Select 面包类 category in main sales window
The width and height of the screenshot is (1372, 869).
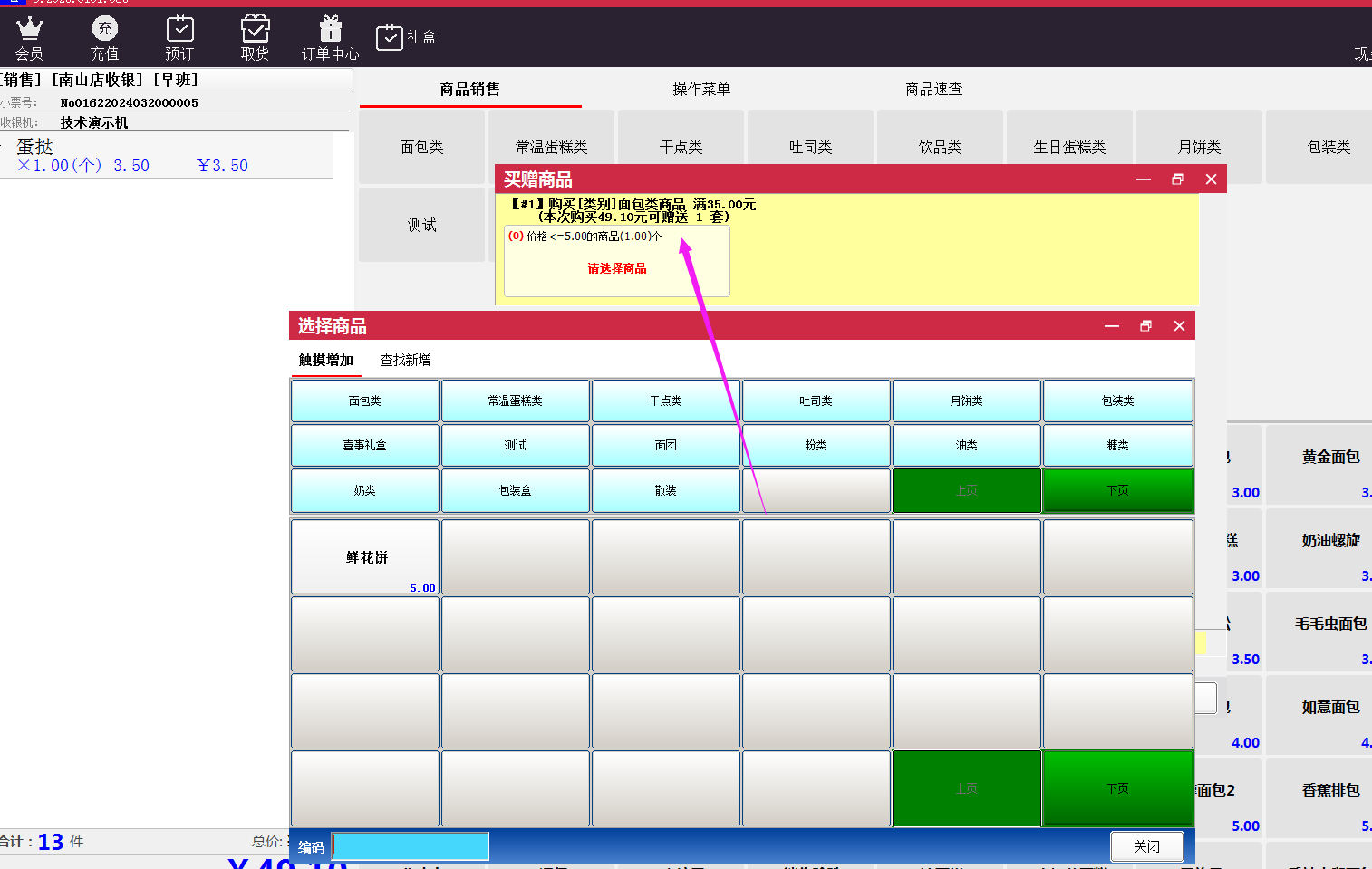coord(422,147)
